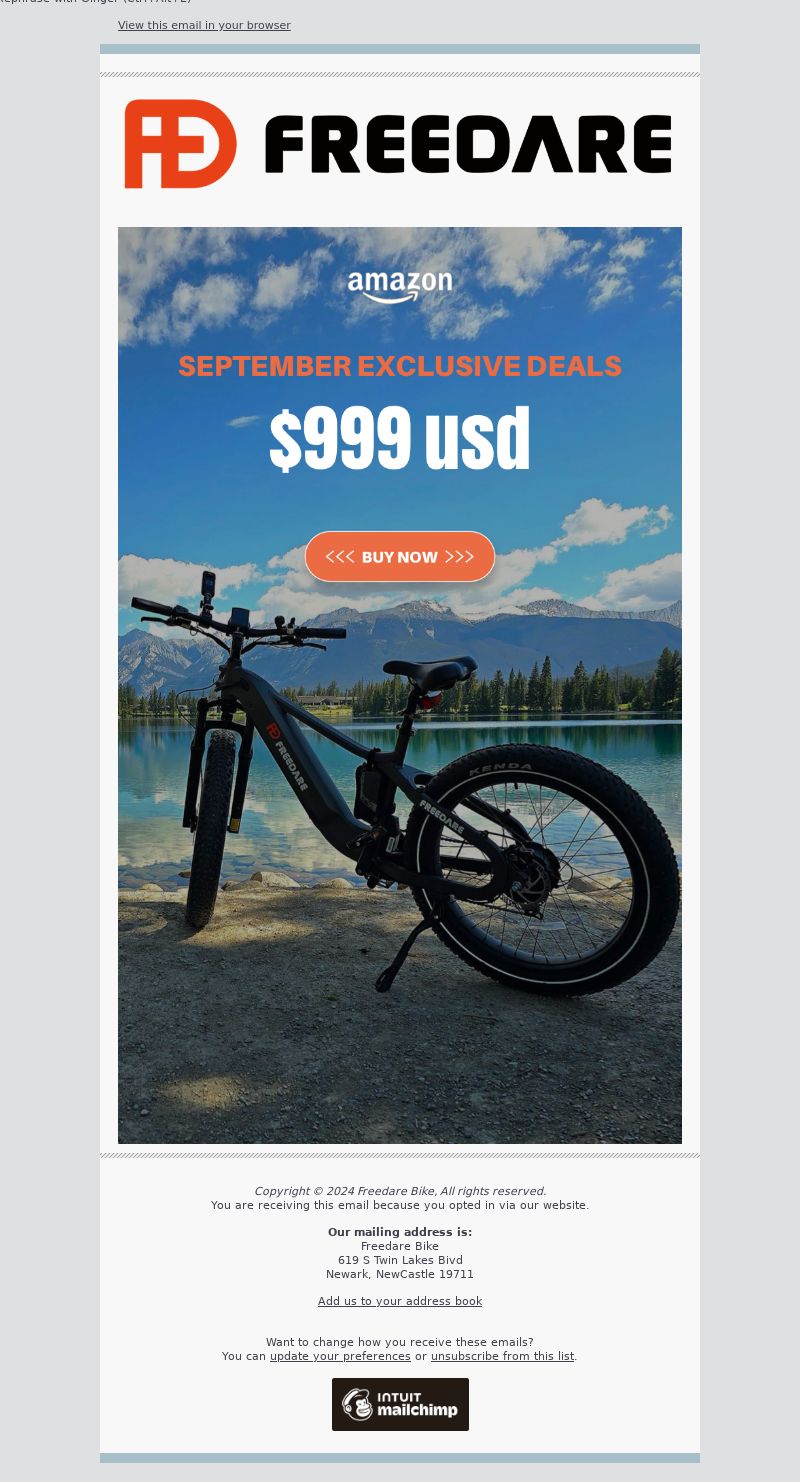Click the orange FD logo icon

[180, 144]
